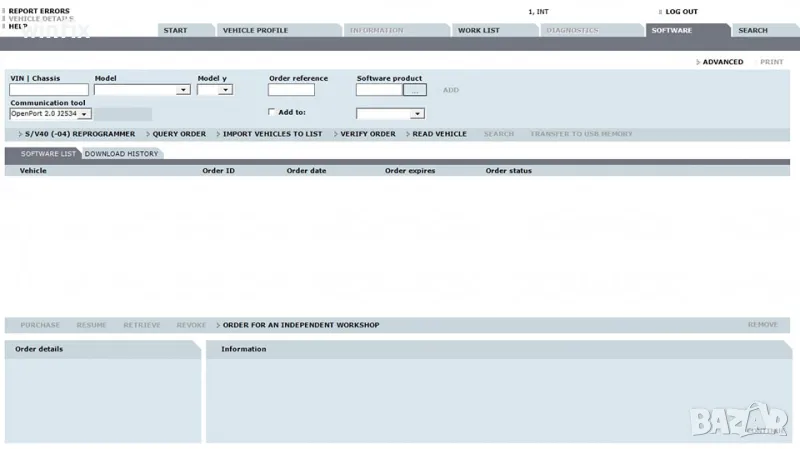Open the Search tab
The height and width of the screenshot is (449, 800).
coord(752,30)
